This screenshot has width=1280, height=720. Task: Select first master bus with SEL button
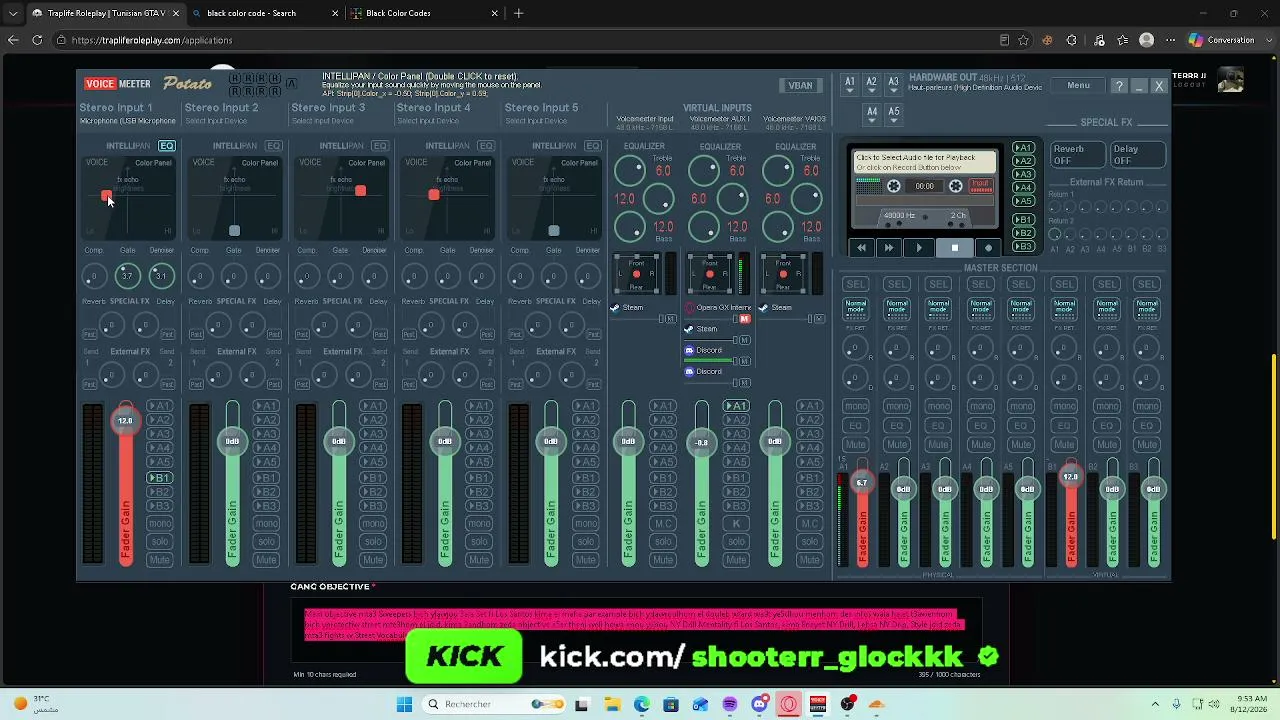(855, 285)
